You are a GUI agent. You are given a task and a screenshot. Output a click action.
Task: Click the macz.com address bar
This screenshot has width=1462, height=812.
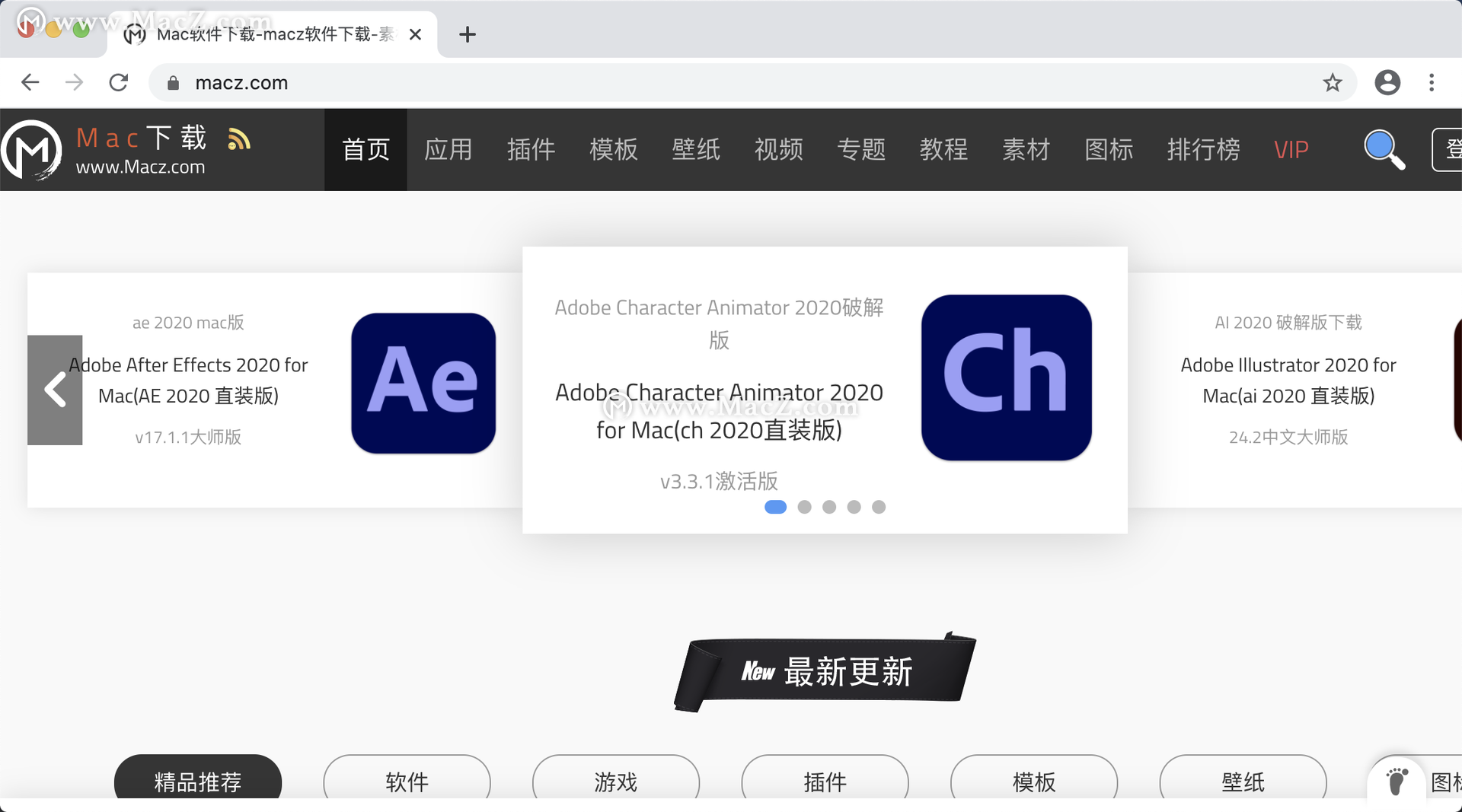coord(752,82)
